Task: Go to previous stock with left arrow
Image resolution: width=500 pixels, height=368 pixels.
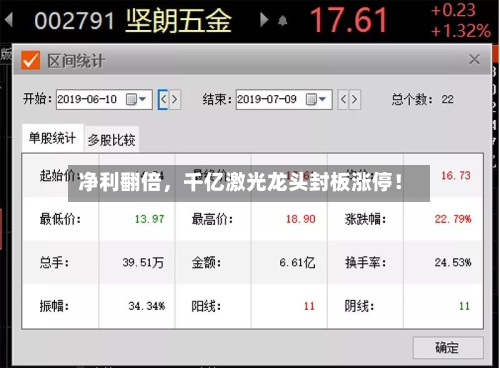Action: coord(8,20)
